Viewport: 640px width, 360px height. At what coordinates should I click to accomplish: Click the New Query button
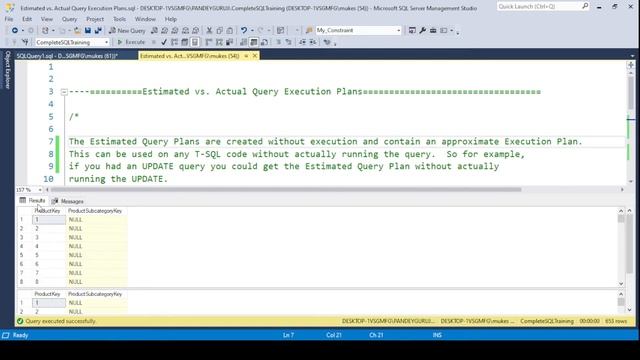point(127,31)
